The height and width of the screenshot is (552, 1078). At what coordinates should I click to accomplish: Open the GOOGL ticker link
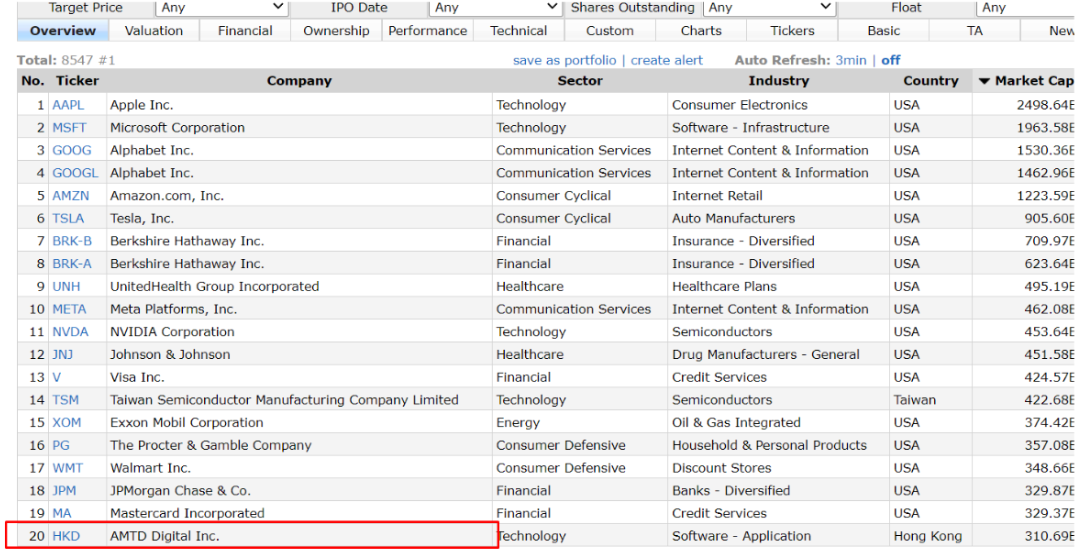76,173
